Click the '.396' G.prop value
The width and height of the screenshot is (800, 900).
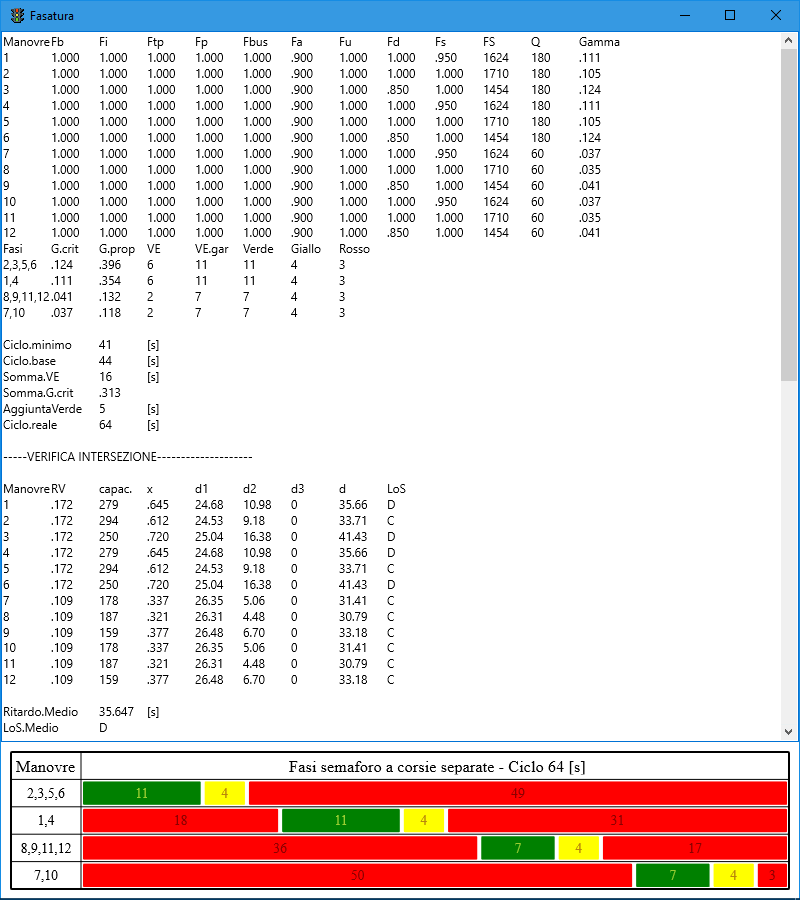point(110,265)
